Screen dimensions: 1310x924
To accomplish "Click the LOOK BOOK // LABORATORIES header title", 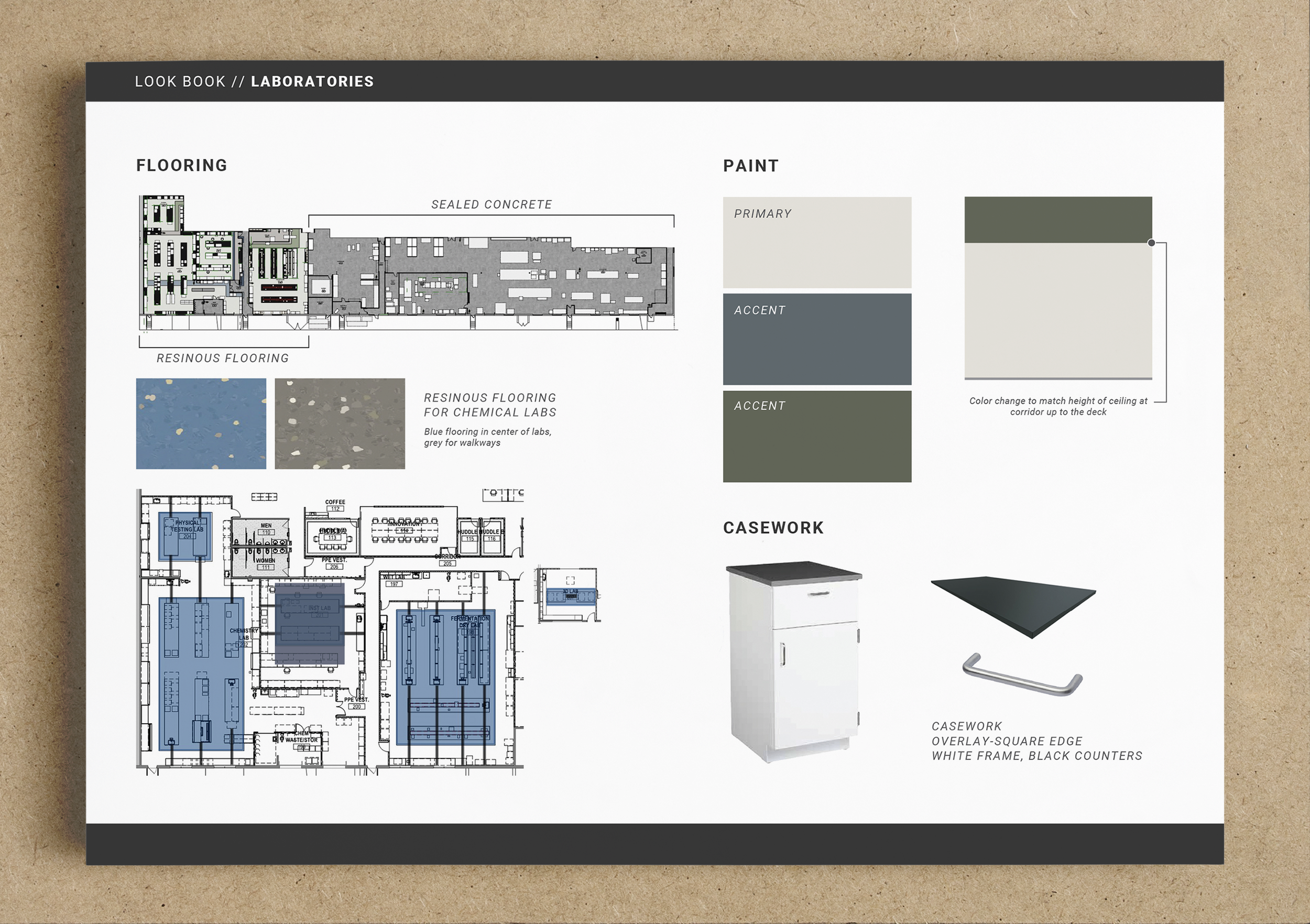I will [255, 82].
